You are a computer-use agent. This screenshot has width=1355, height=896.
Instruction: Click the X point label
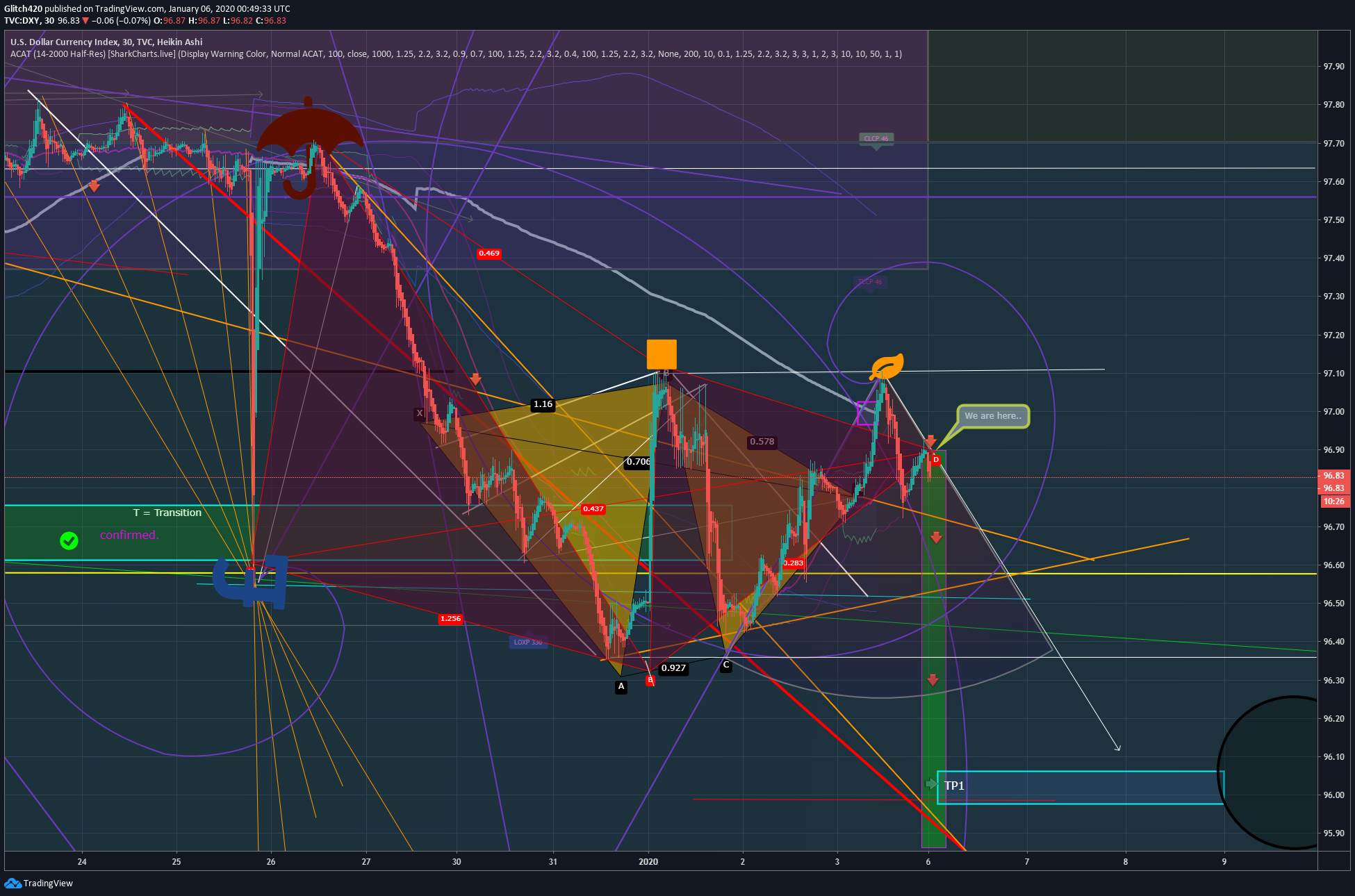coord(420,413)
